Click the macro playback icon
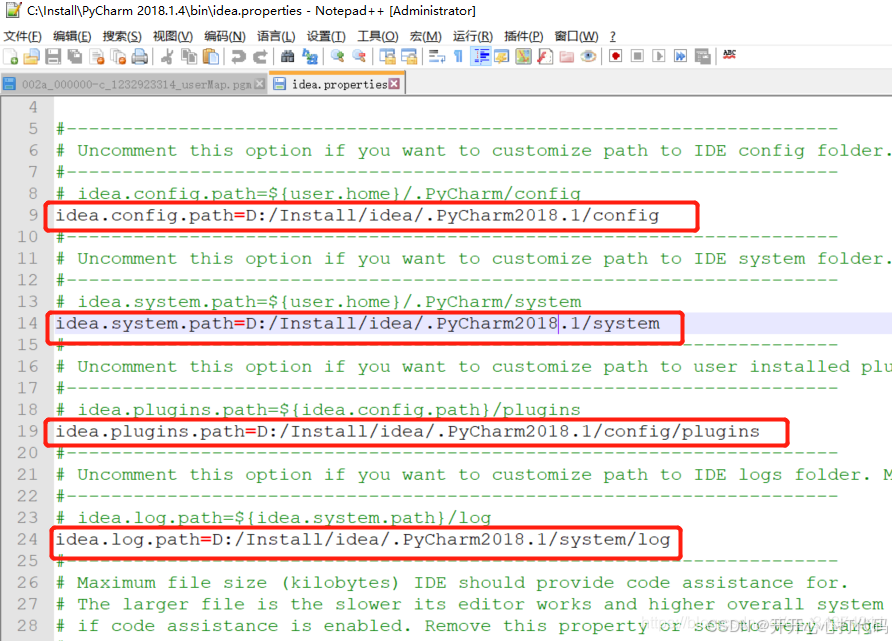The width and height of the screenshot is (892, 641). tap(659, 56)
